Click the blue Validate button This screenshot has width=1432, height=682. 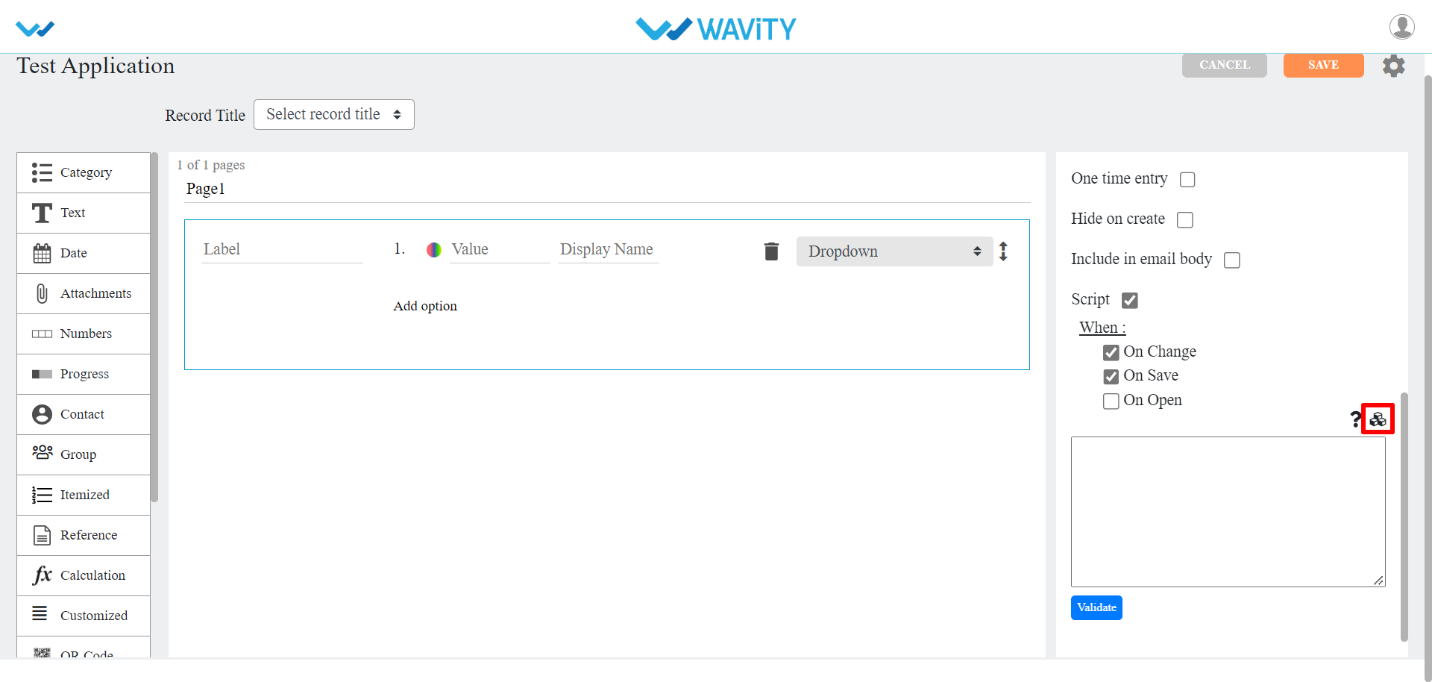pyautogui.click(x=1096, y=608)
